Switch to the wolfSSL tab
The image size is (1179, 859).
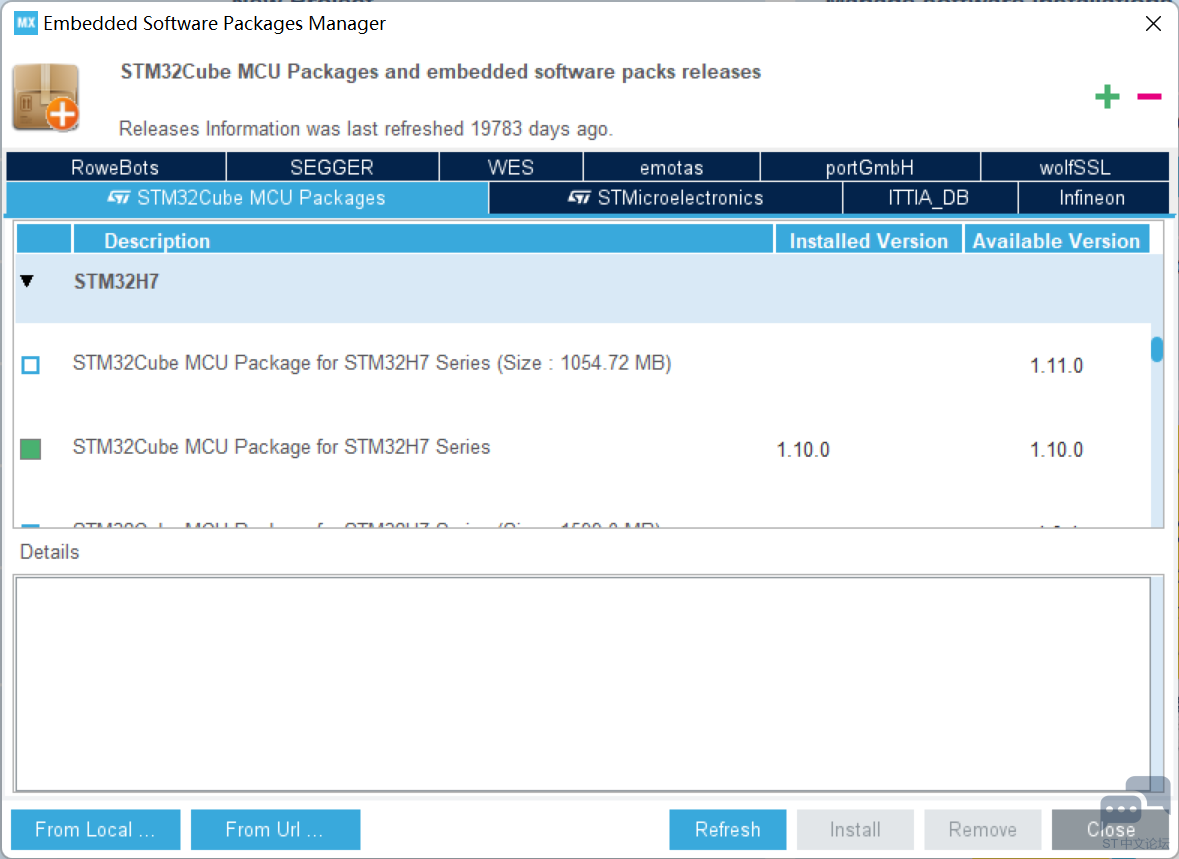[1075, 167]
